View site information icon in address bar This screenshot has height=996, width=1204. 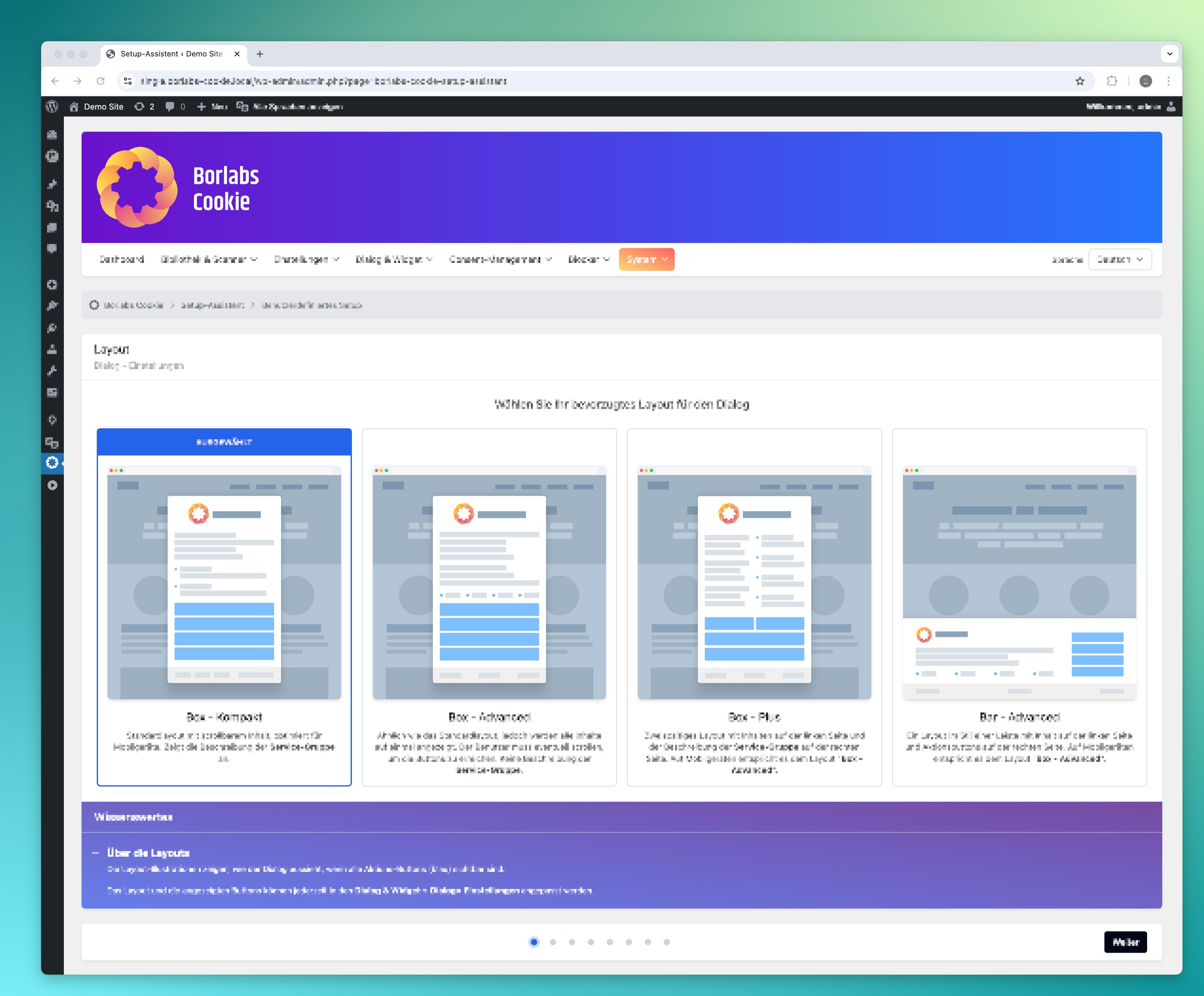click(128, 82)
